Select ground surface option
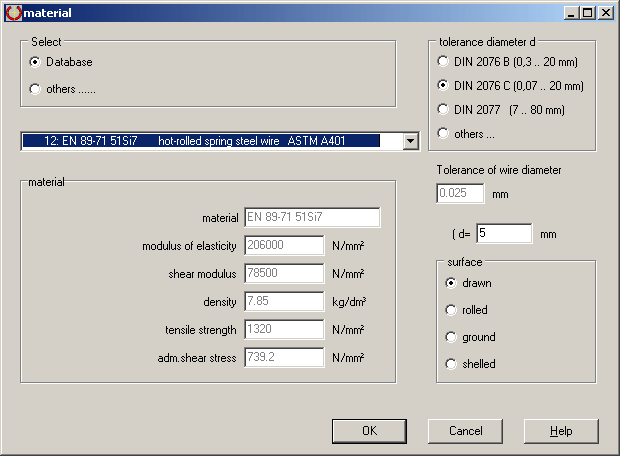 451,337
